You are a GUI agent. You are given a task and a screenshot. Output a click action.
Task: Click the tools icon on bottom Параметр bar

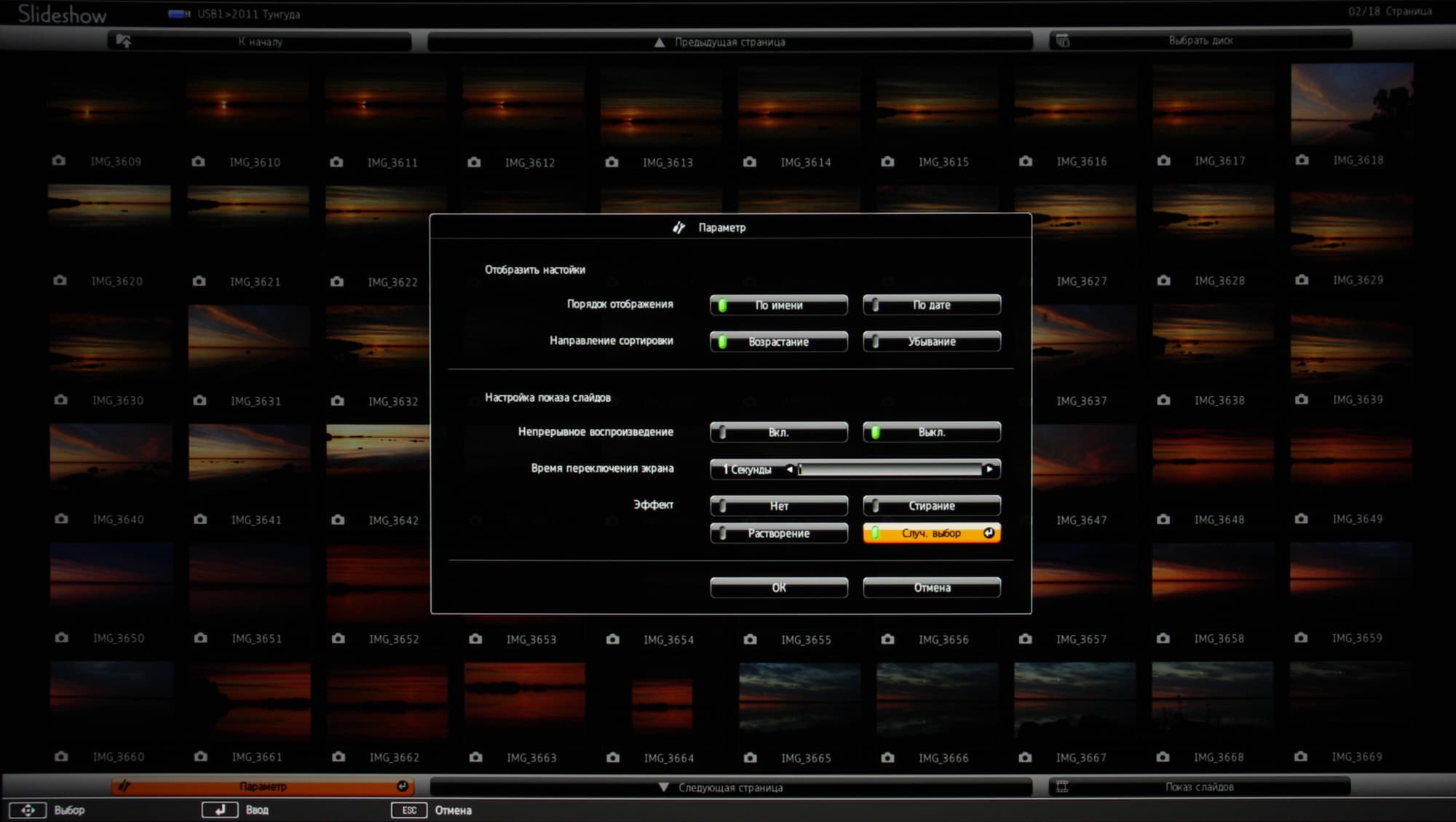pyautogui.click(x=124, y=786)
